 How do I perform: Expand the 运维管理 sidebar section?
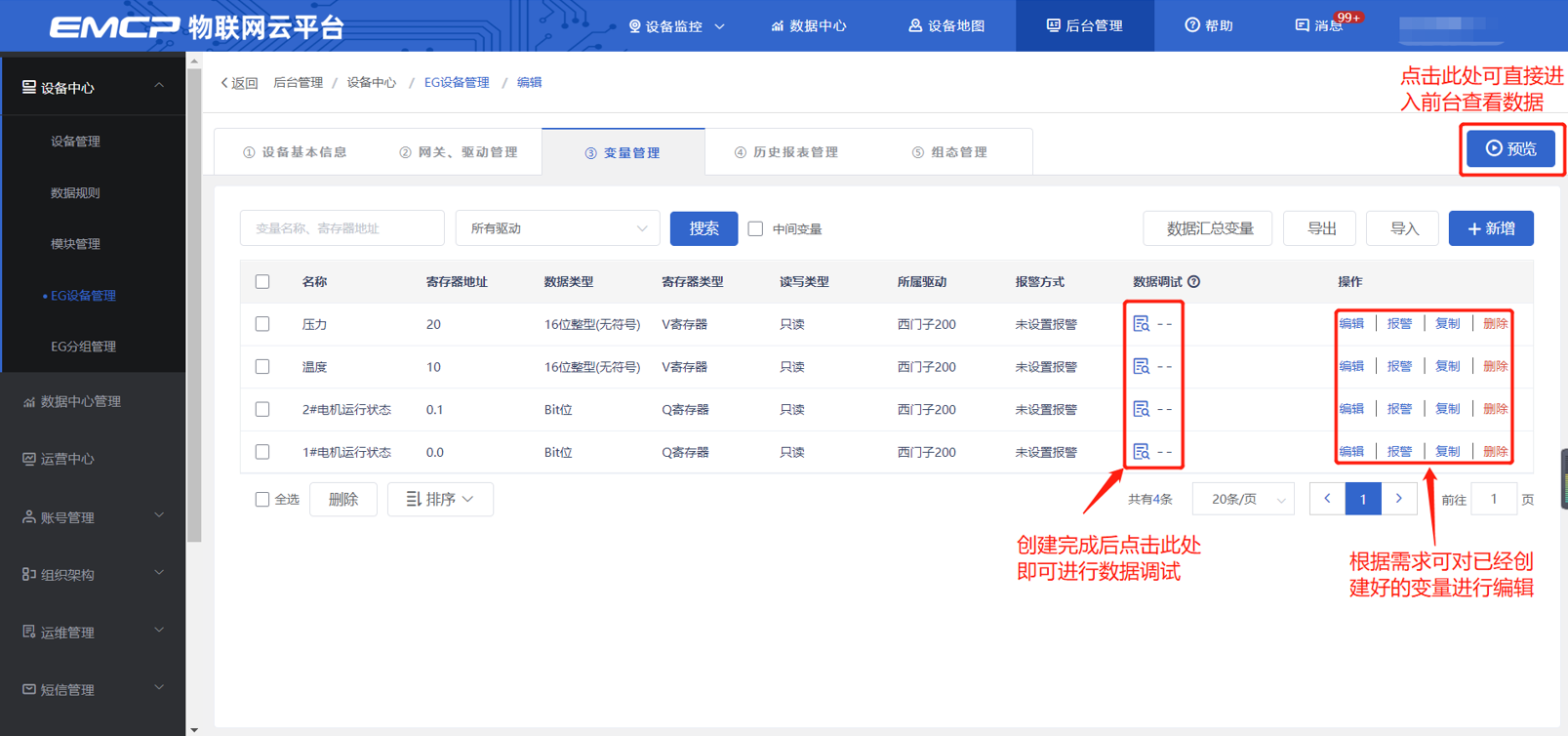point(159,632)
